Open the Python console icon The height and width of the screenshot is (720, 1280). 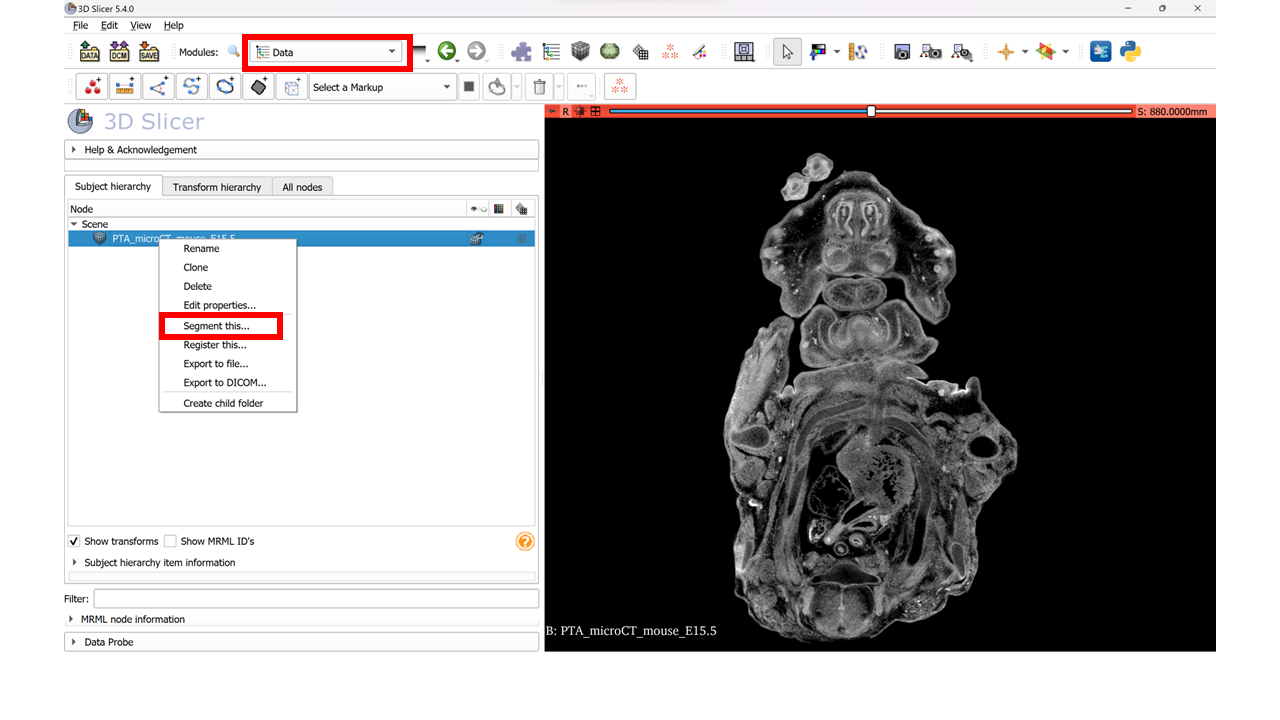pos(1131,51)
